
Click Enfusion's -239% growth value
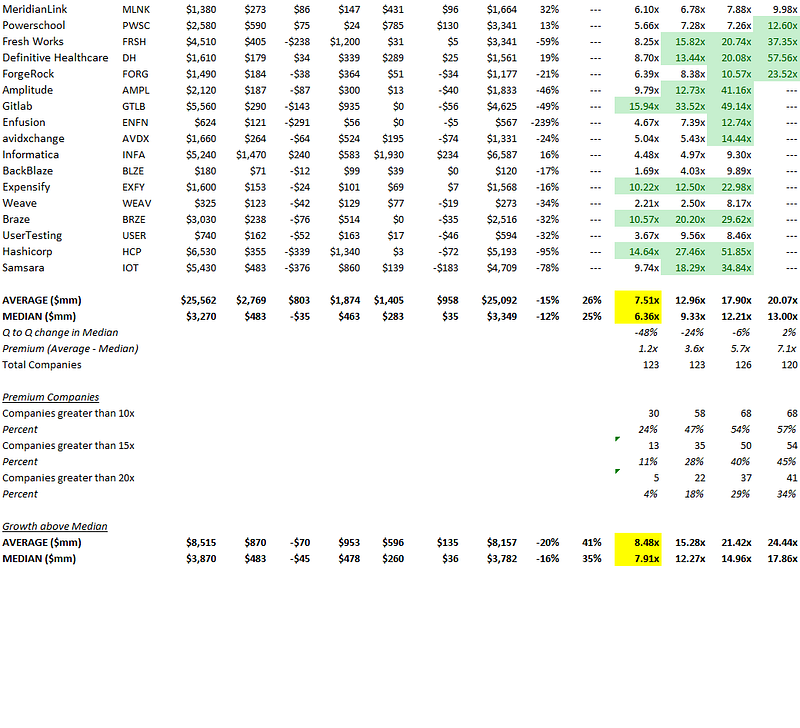[544, 122]
